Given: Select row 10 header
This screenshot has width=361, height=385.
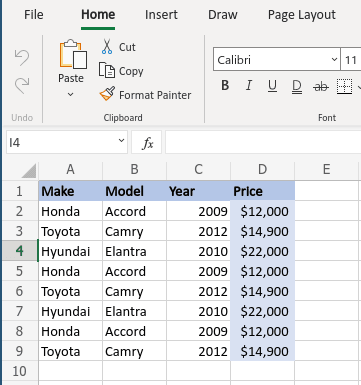Looking at the screenshot, I should point(20,371).
